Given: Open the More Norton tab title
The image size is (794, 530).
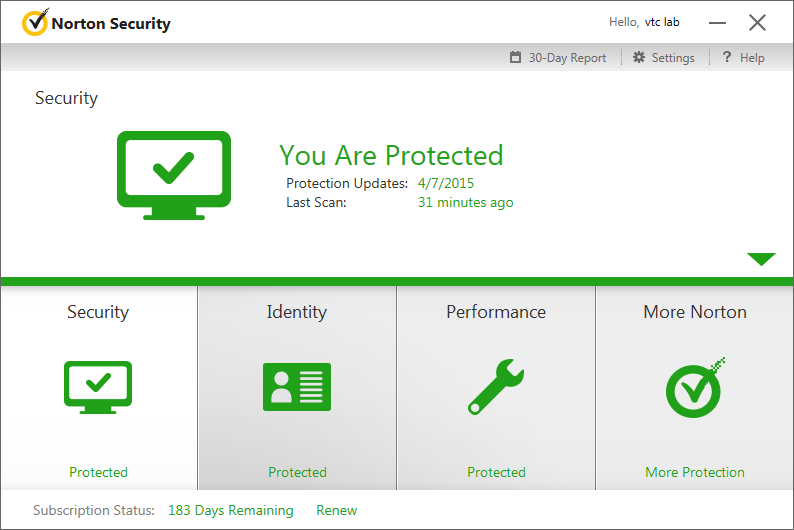Looking at the screenshot, I should coord(695,312).
